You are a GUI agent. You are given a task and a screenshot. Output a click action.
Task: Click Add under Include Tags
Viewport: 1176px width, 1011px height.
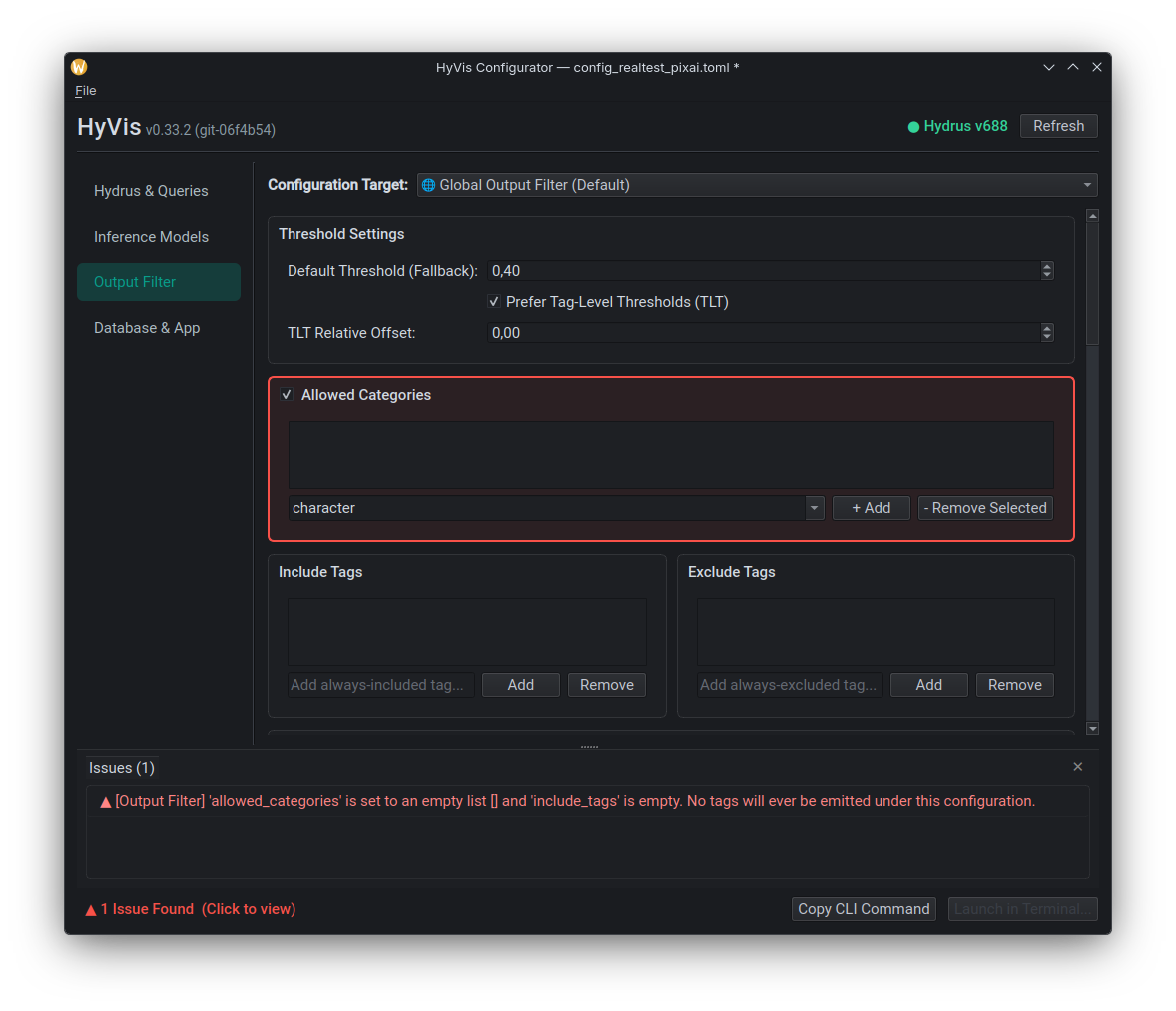[520, 684]
